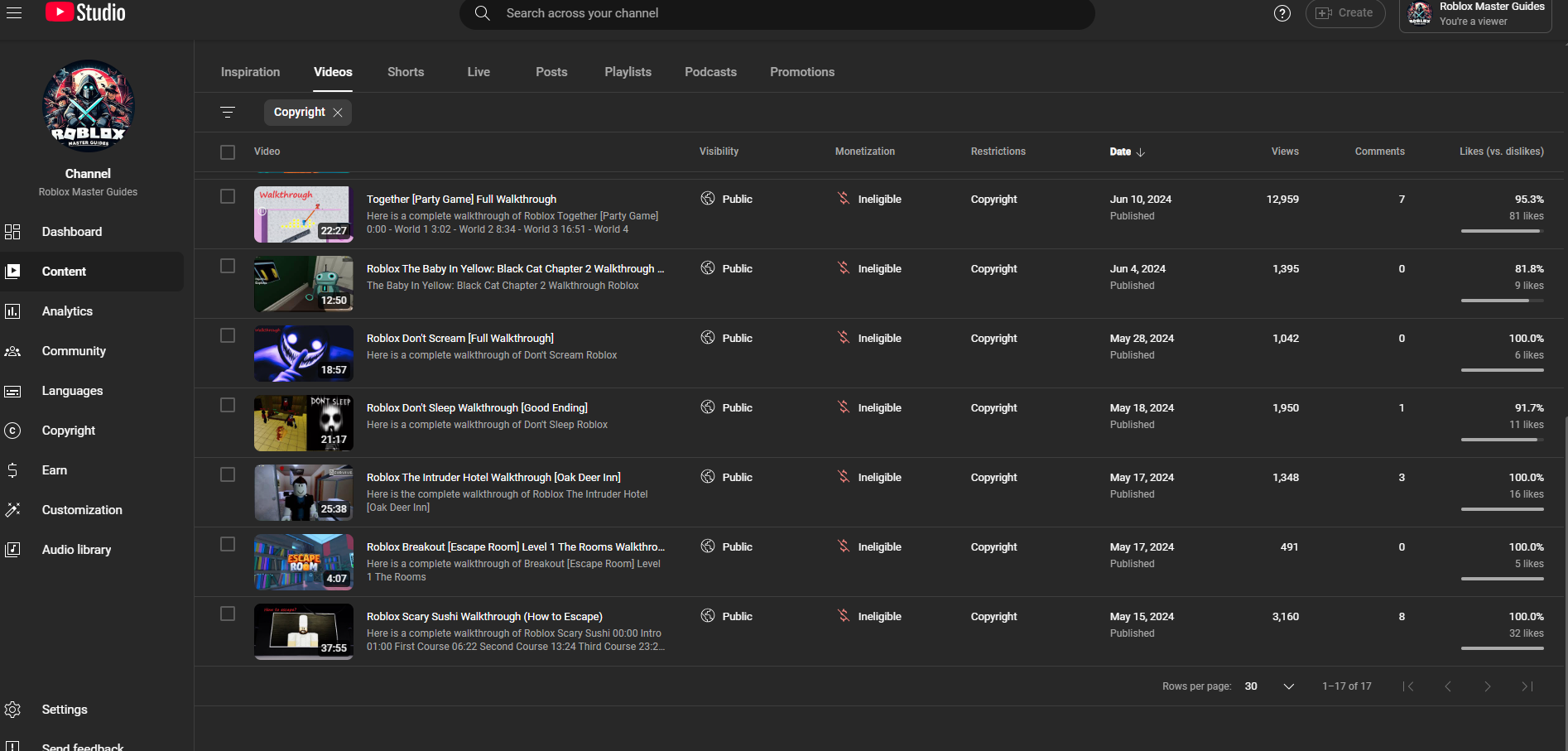This screenshot has height=751, width=1568.
Task: Open Analytics in the sidebar
Action: (92, 311)
